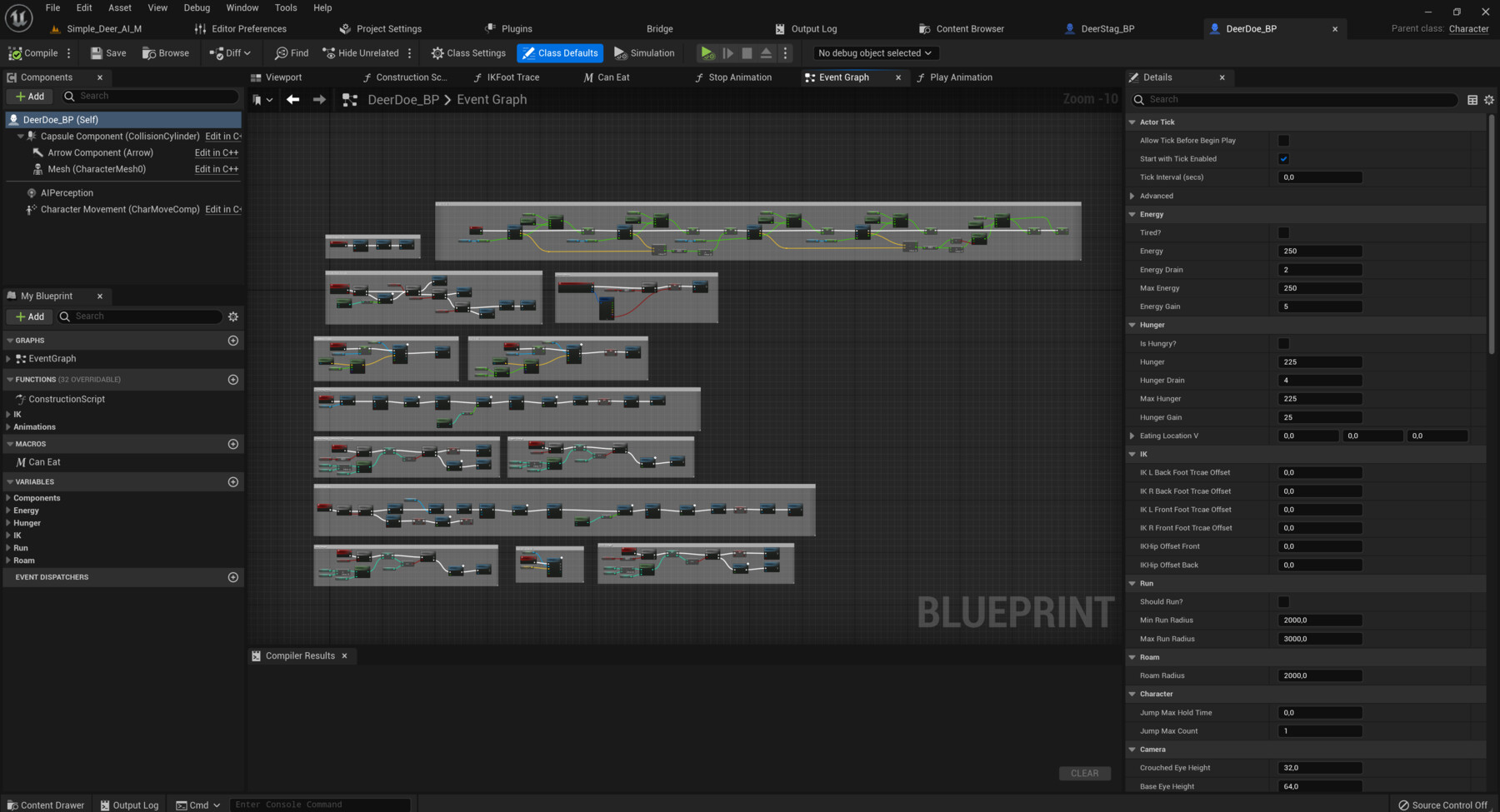
Task: Click the Class Settings button
Action: coord(468,53)
